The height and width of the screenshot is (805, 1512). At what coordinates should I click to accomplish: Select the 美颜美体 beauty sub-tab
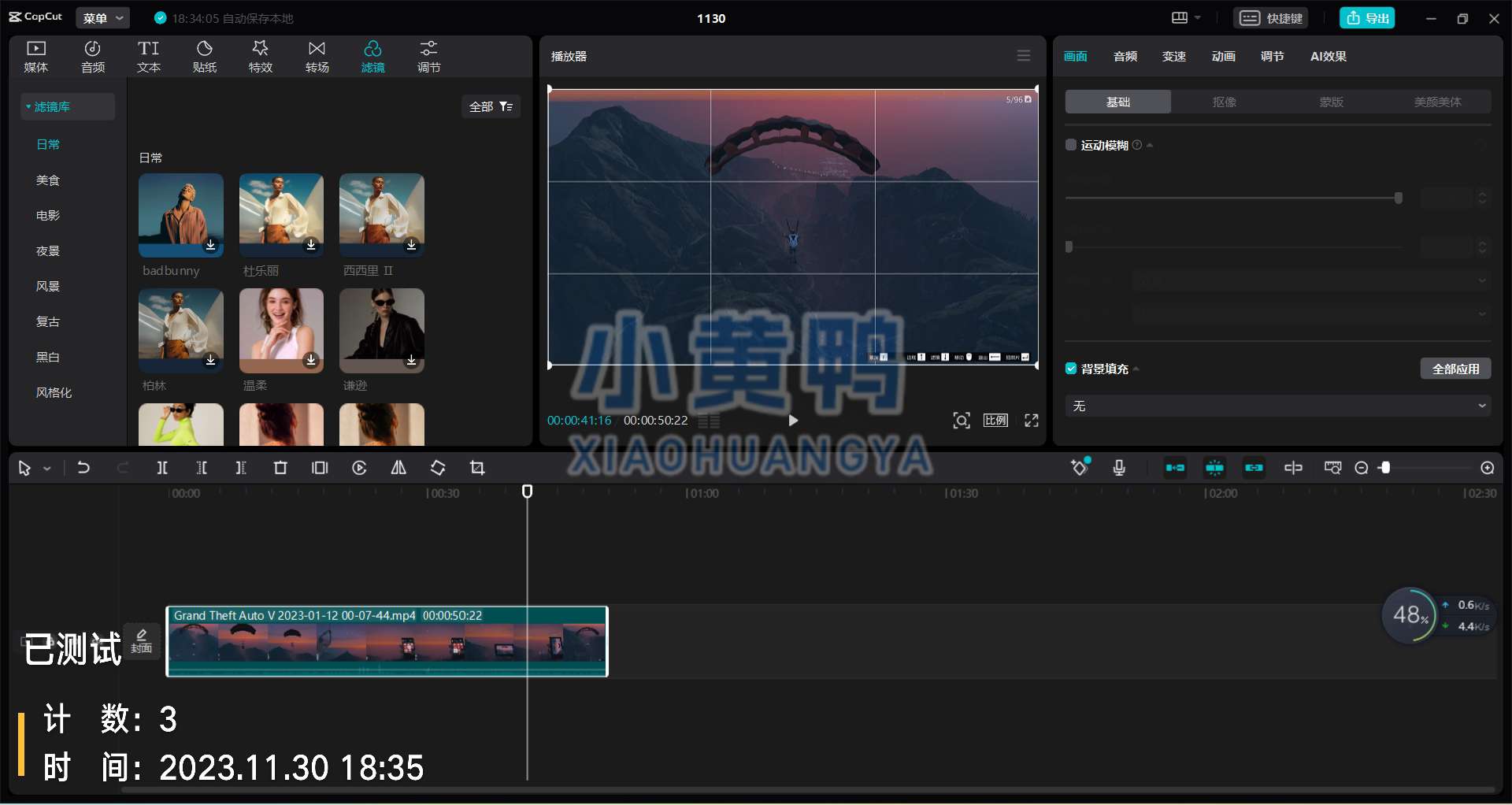1437,102
